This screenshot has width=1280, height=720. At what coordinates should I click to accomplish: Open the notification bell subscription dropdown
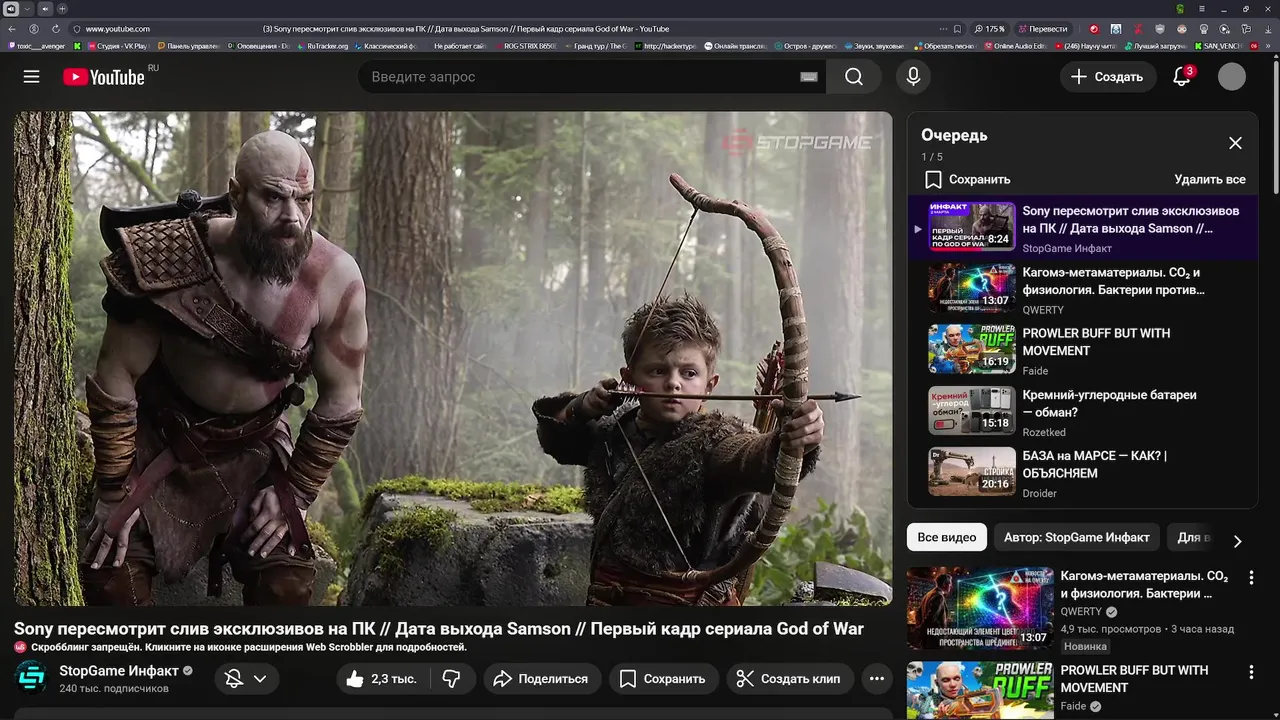pyautogui.click(x=246, y=679)
